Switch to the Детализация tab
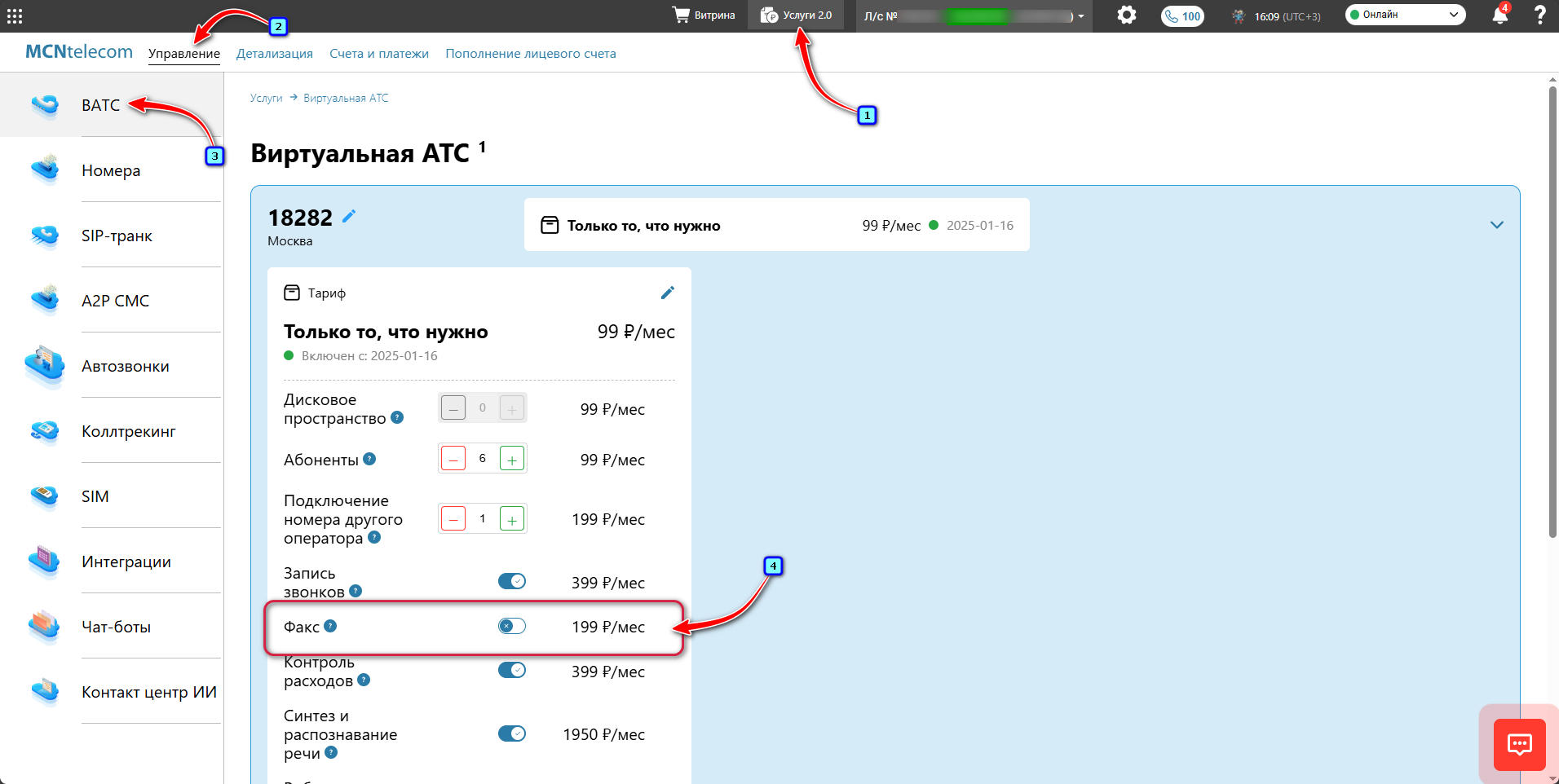 tap(274, 54)
